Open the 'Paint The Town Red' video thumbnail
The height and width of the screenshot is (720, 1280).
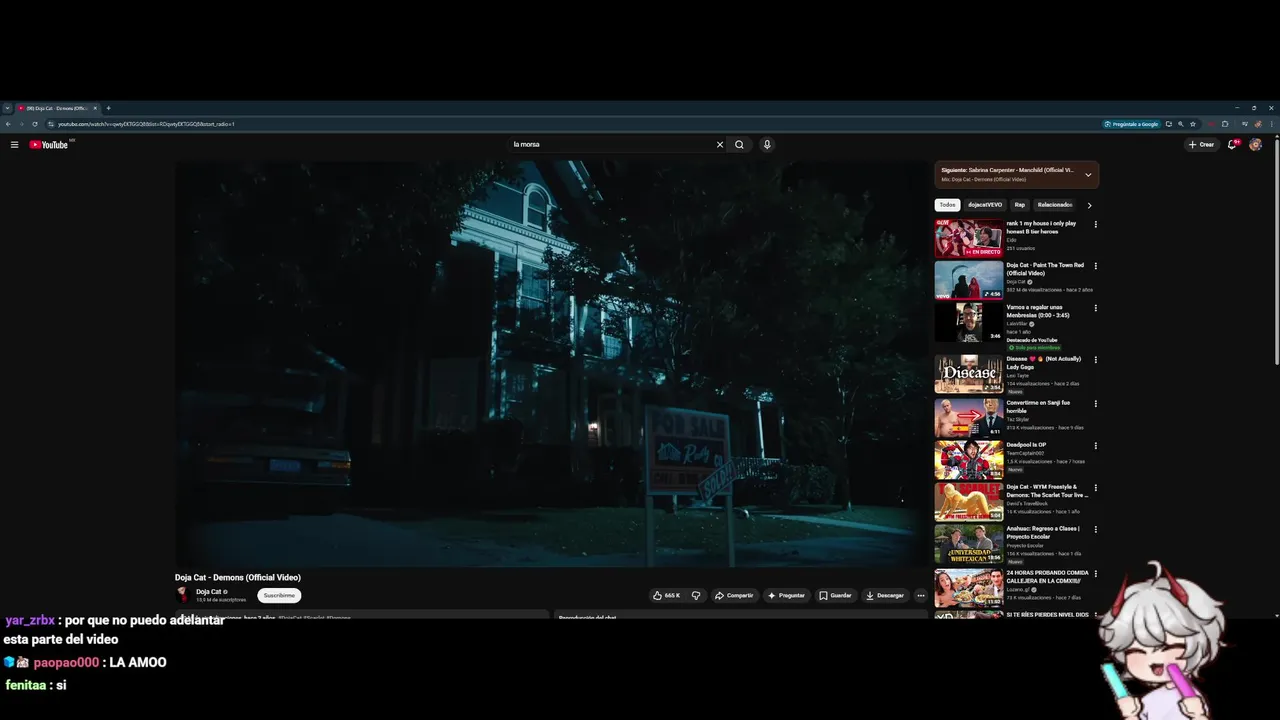(x=969, y=281)
